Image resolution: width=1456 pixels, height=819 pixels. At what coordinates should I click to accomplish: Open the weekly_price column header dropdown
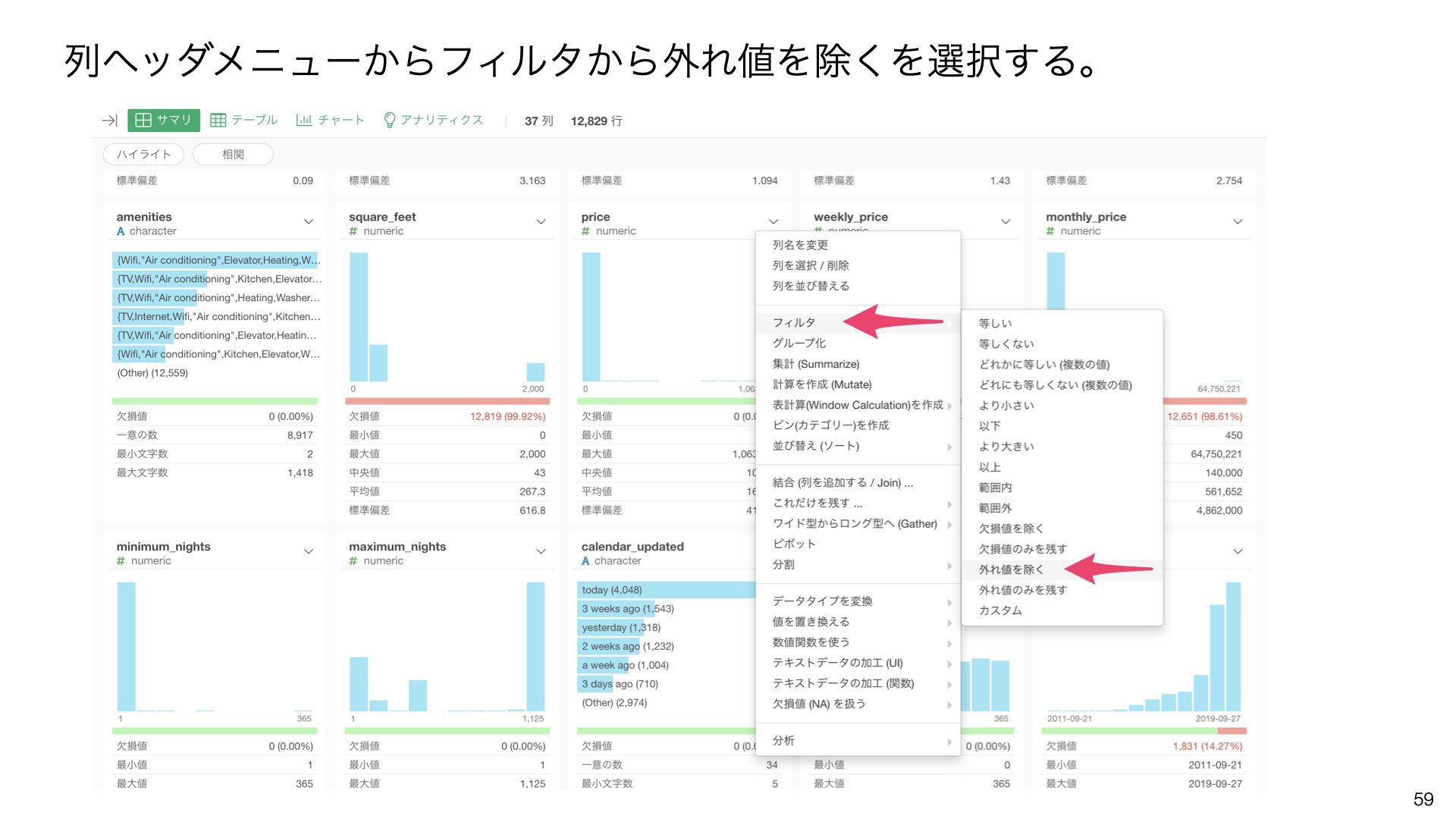tap(1006, 222)
